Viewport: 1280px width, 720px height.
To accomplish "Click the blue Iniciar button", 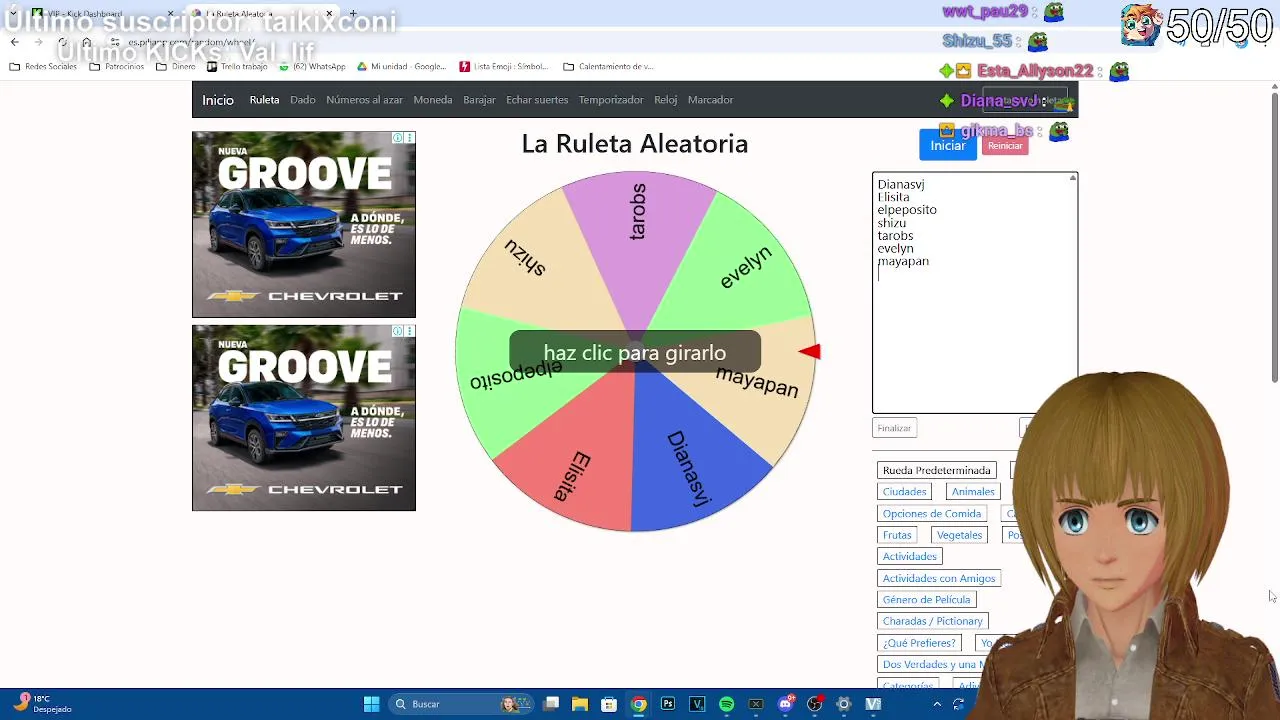I will [948, 145].
